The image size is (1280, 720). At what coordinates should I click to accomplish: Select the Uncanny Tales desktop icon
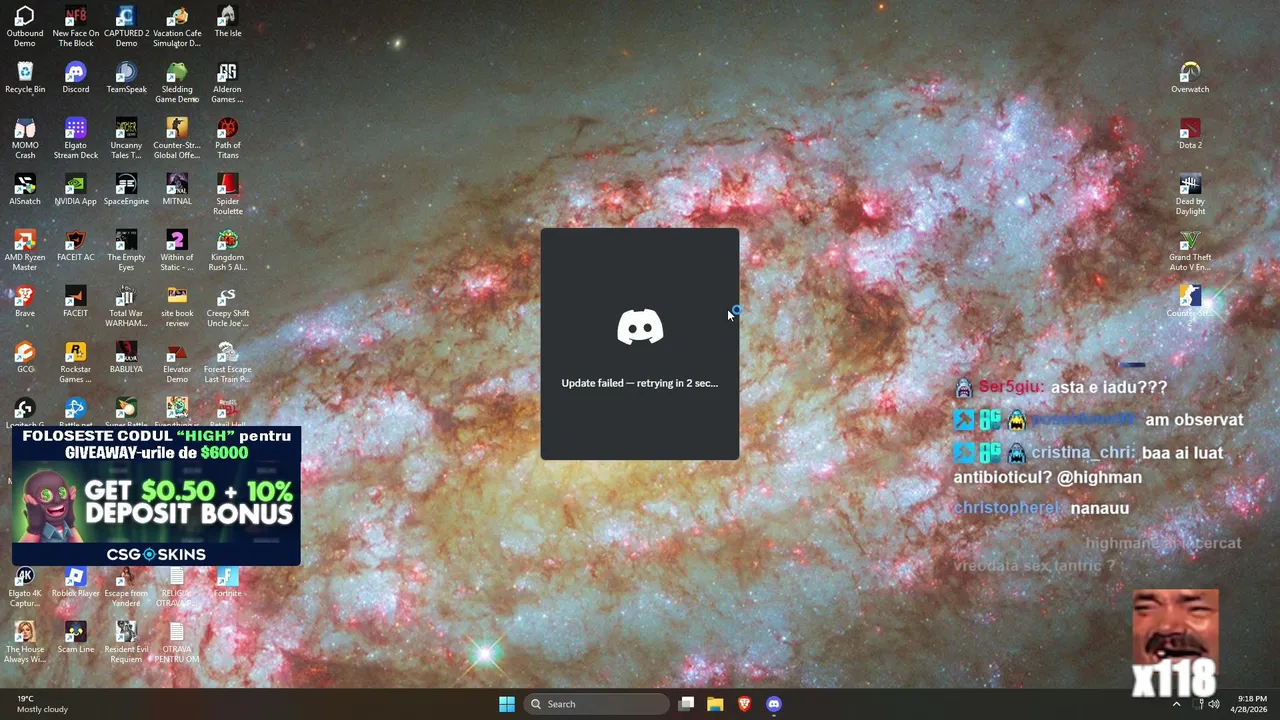point(126,139)
